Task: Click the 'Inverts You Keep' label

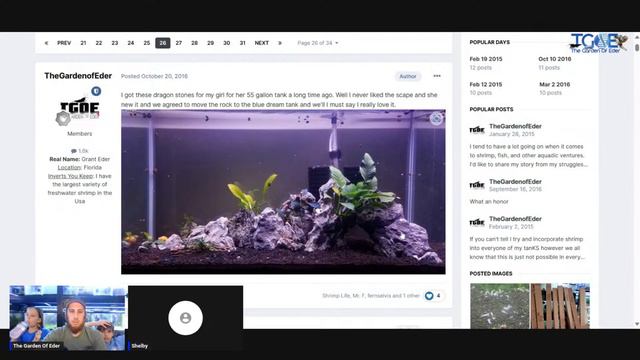Action: [x=71, y=176]
